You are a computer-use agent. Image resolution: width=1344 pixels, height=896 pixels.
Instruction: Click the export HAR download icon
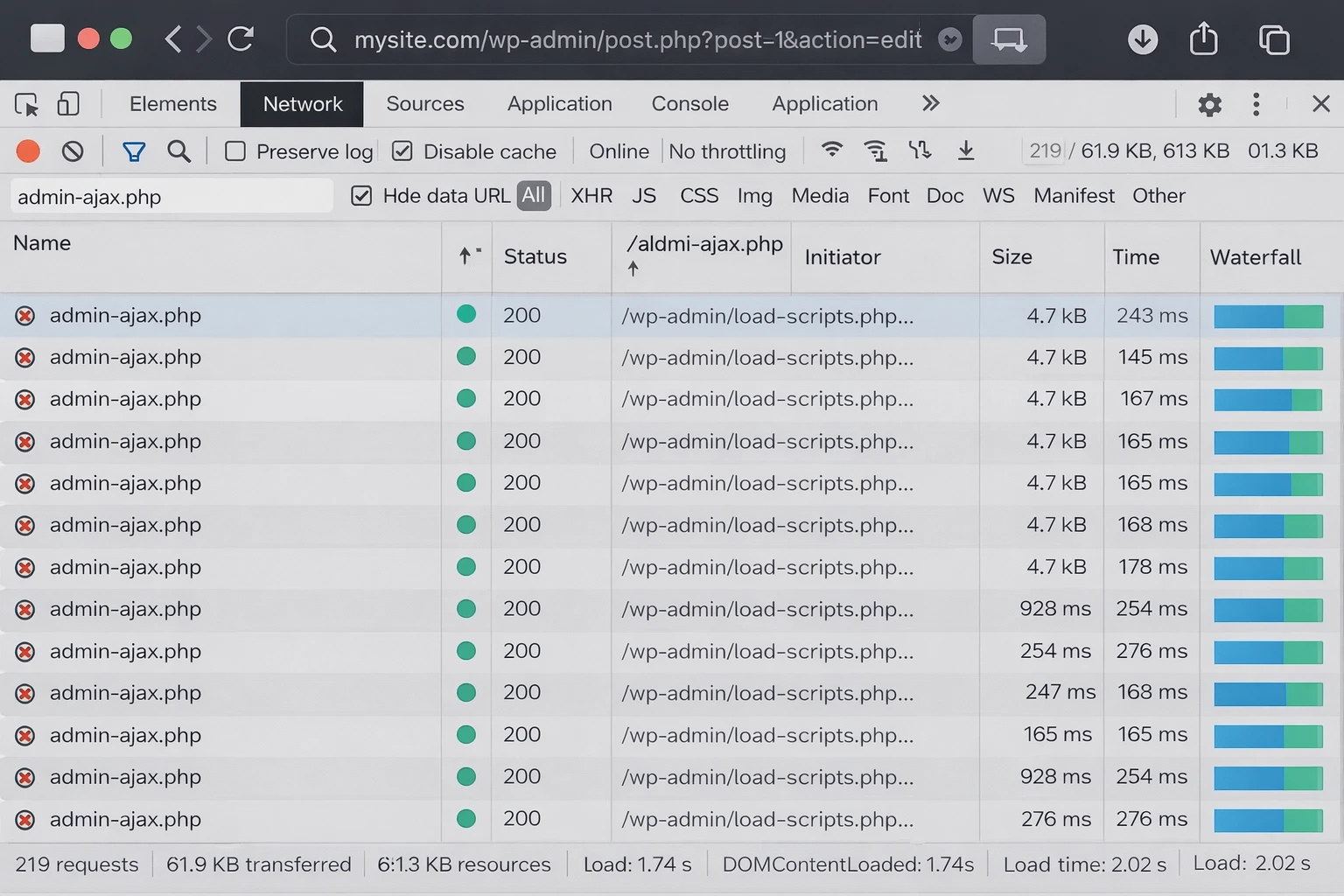coord(966,150)
